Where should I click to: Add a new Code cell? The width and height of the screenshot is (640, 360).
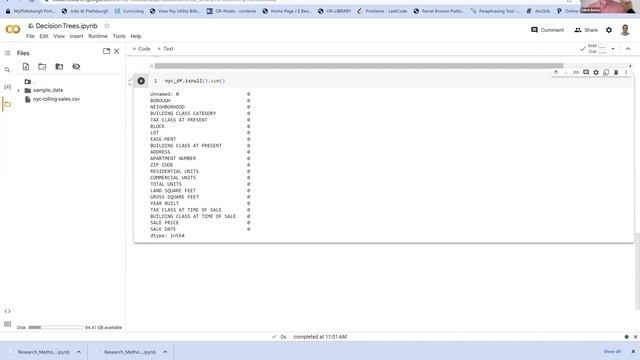point(141,49)
